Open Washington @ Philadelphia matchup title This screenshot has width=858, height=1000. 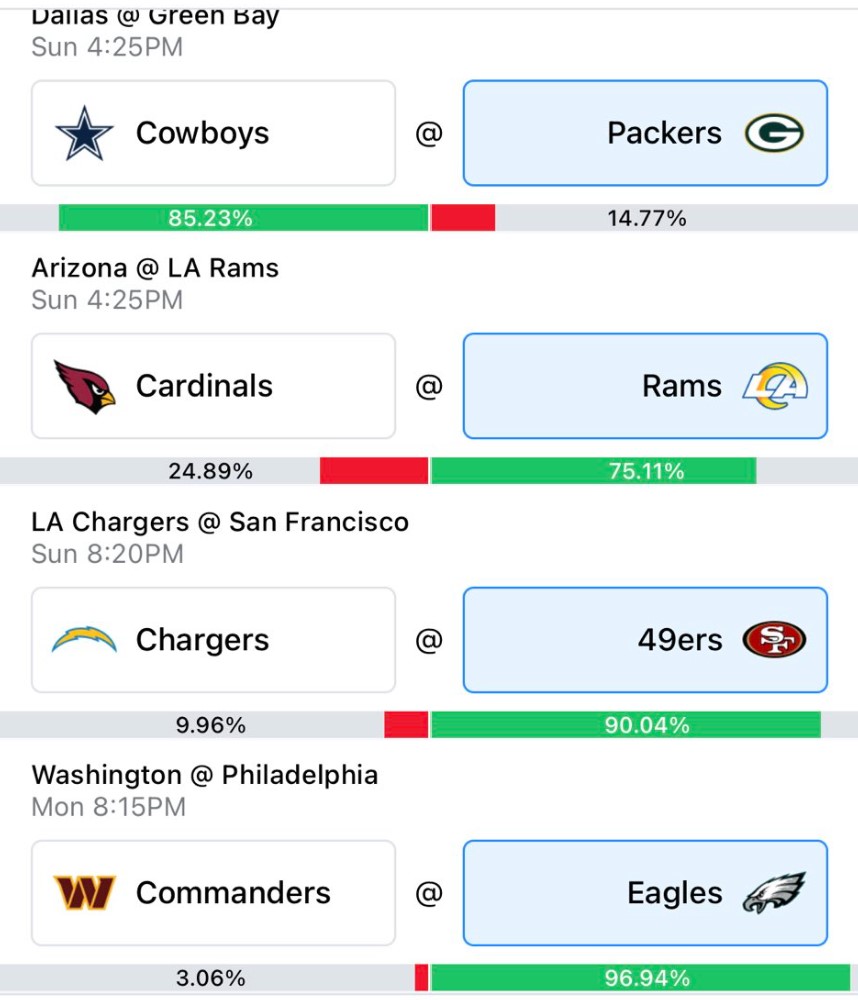pos(205,775)
